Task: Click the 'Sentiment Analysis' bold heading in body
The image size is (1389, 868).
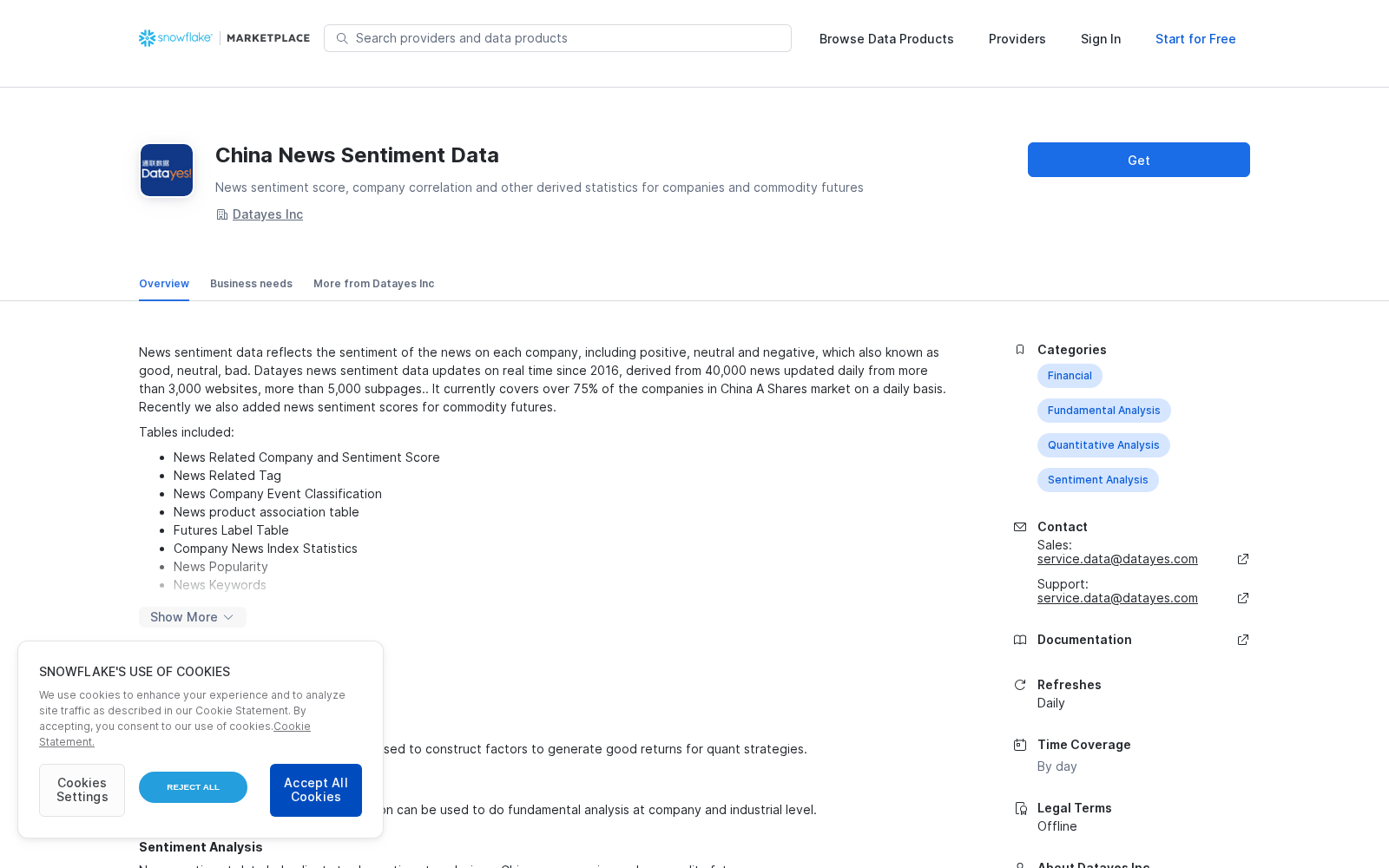Action: [201, 847]
